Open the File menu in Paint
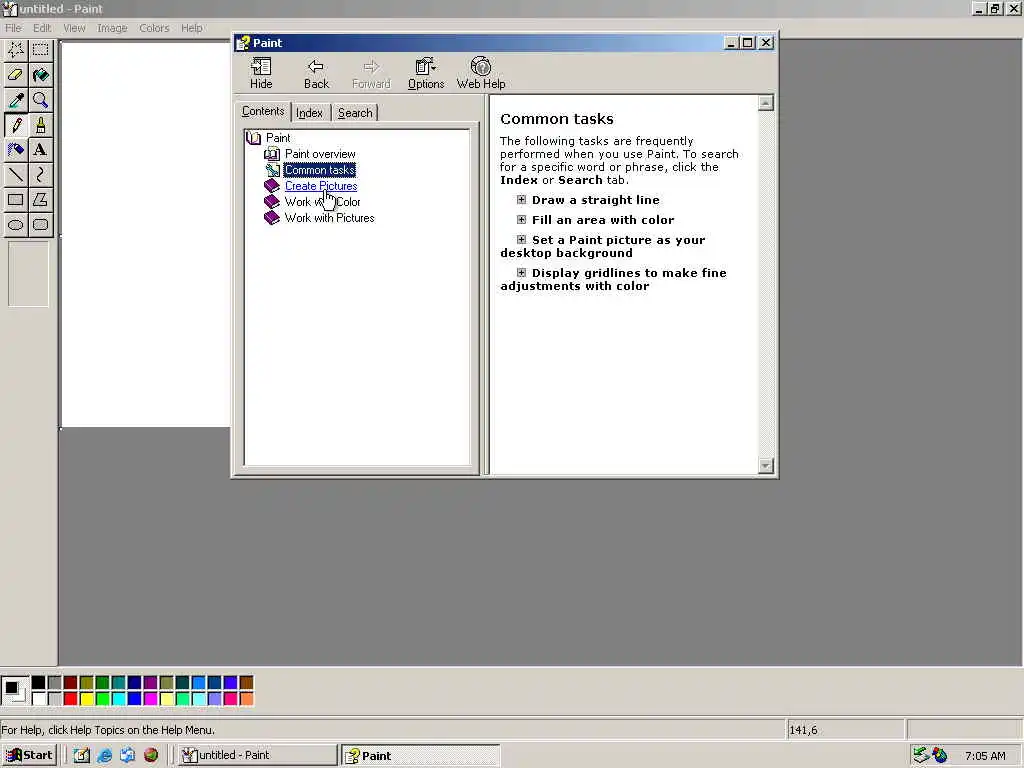 point(13,28)
